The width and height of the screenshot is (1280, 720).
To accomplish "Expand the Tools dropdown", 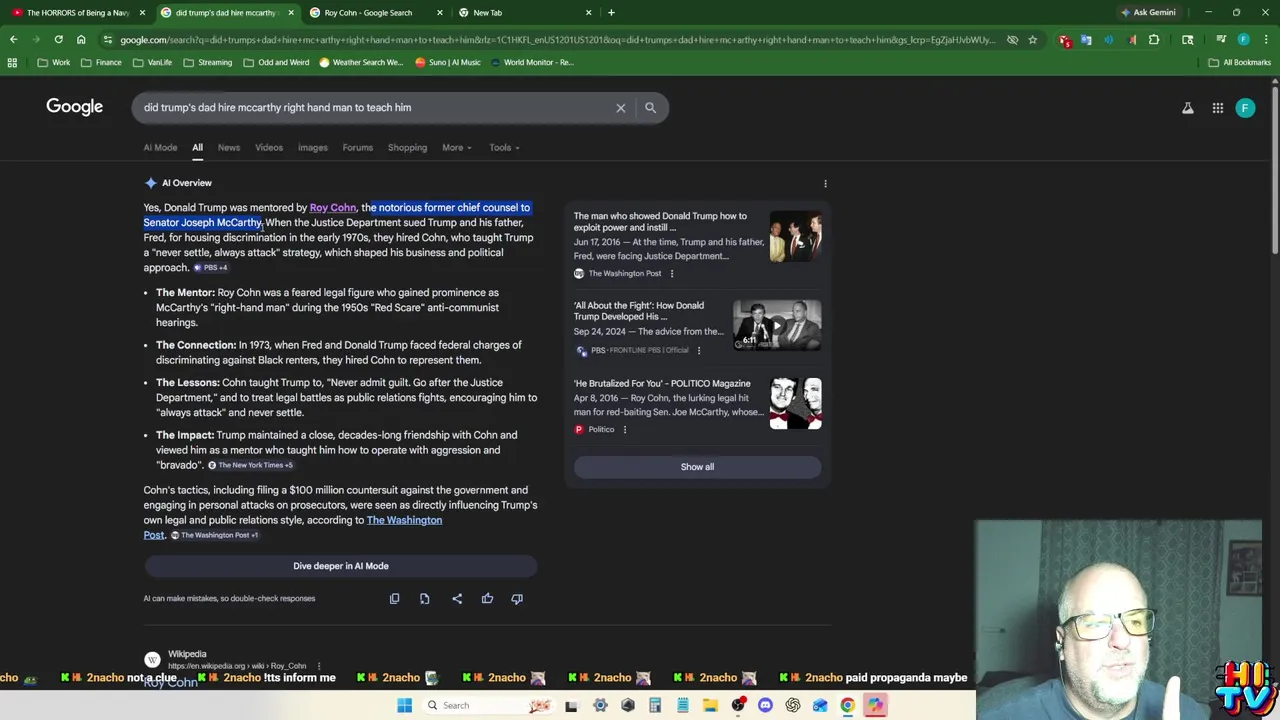I will 504,147.
